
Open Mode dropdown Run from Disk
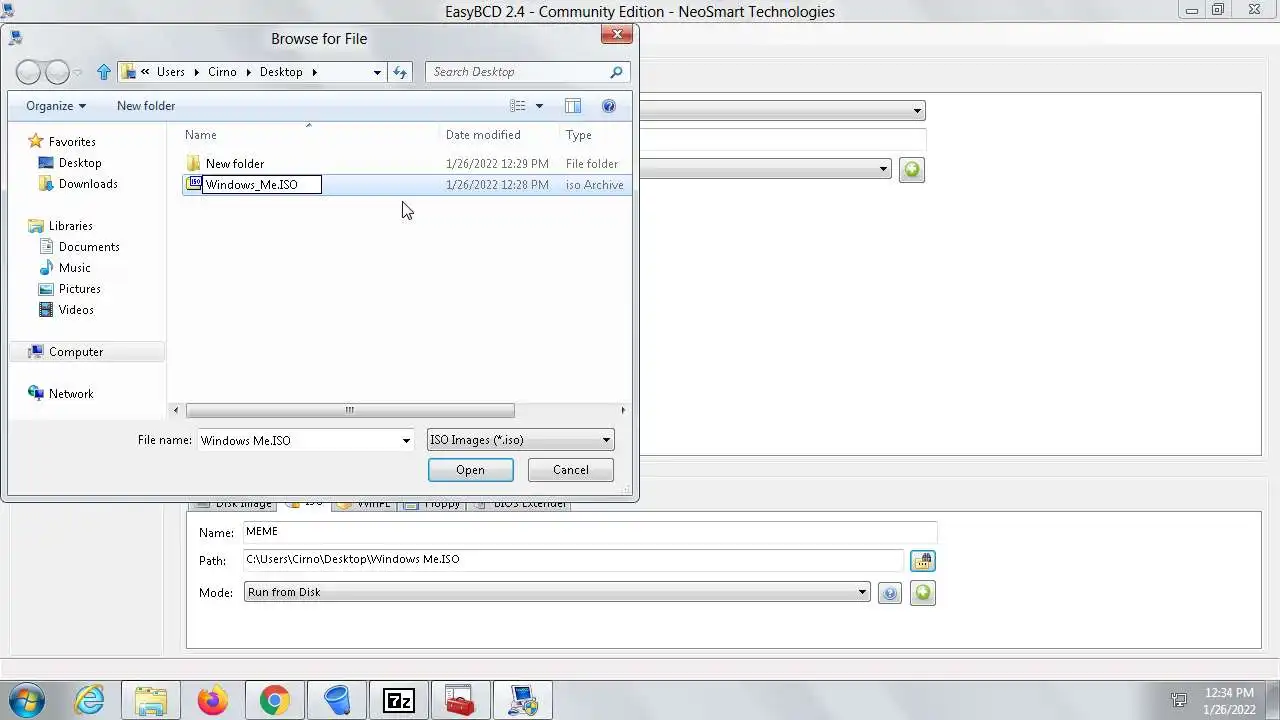coord(557,592)
